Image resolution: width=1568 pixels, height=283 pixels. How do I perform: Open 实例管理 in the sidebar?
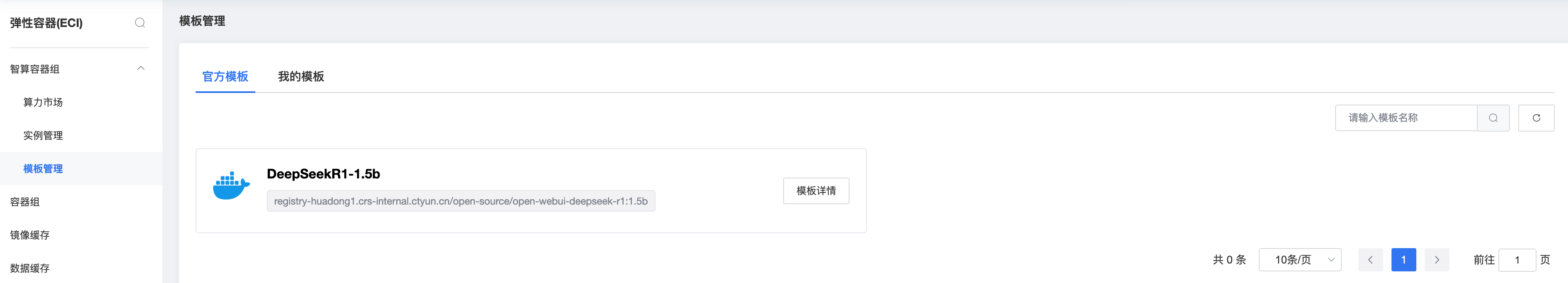tap(43, 135)
